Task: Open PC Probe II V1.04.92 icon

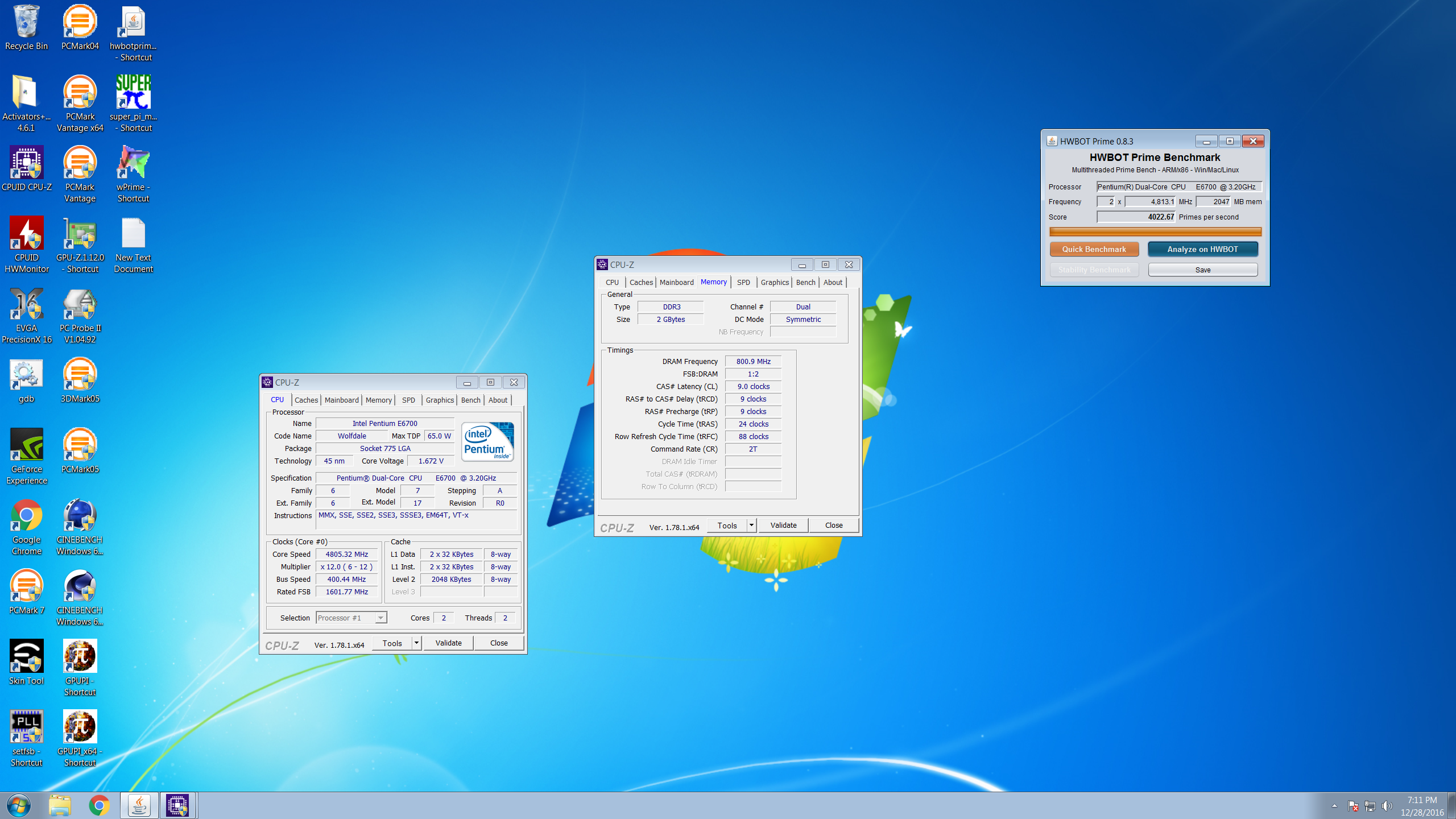Action: pyautogui.click(x=80, y=315)
